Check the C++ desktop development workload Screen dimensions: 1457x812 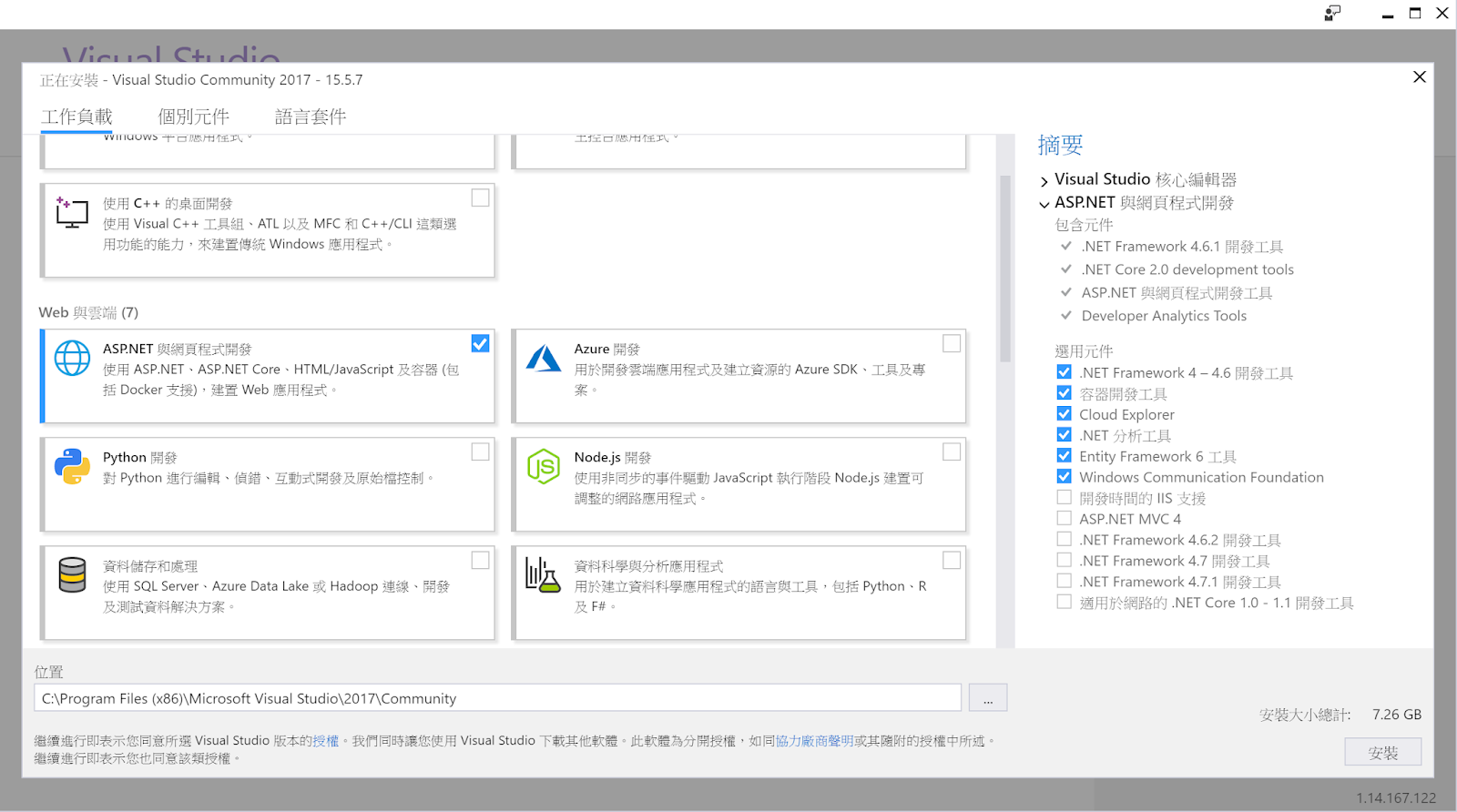point(480,198)
